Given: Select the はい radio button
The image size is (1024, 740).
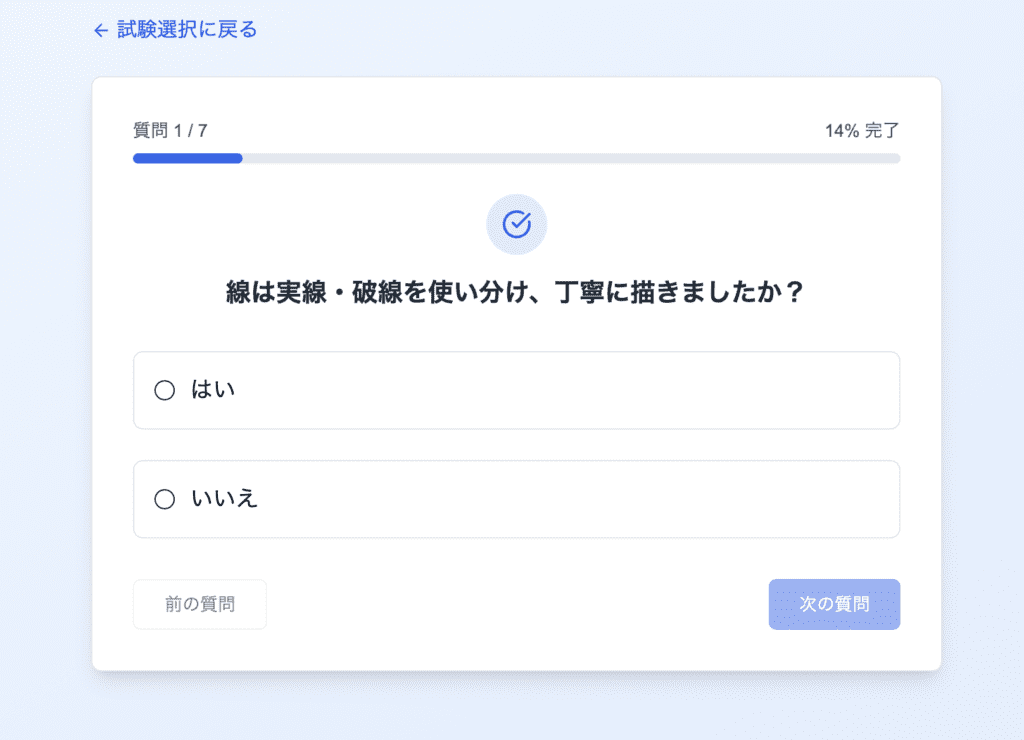Looking at the screenshot, I should tap(165, 390).
